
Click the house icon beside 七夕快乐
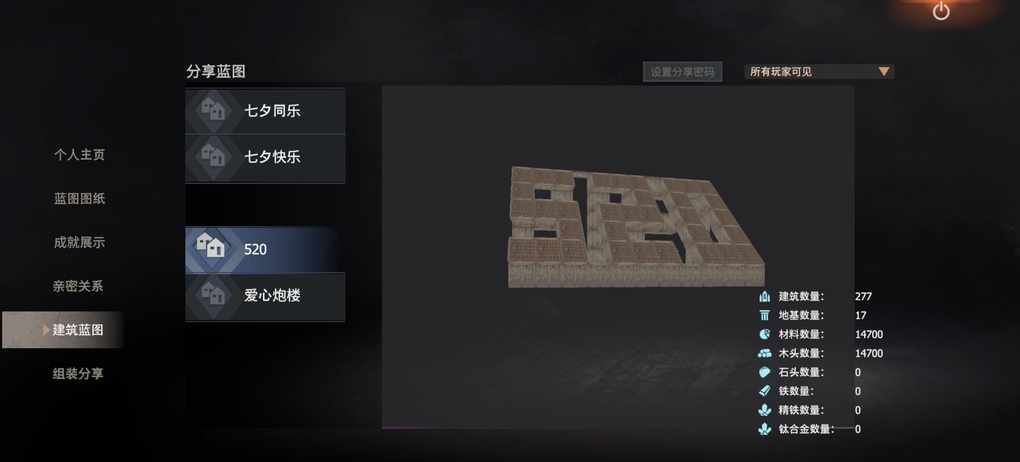click(x=212, y=157)
